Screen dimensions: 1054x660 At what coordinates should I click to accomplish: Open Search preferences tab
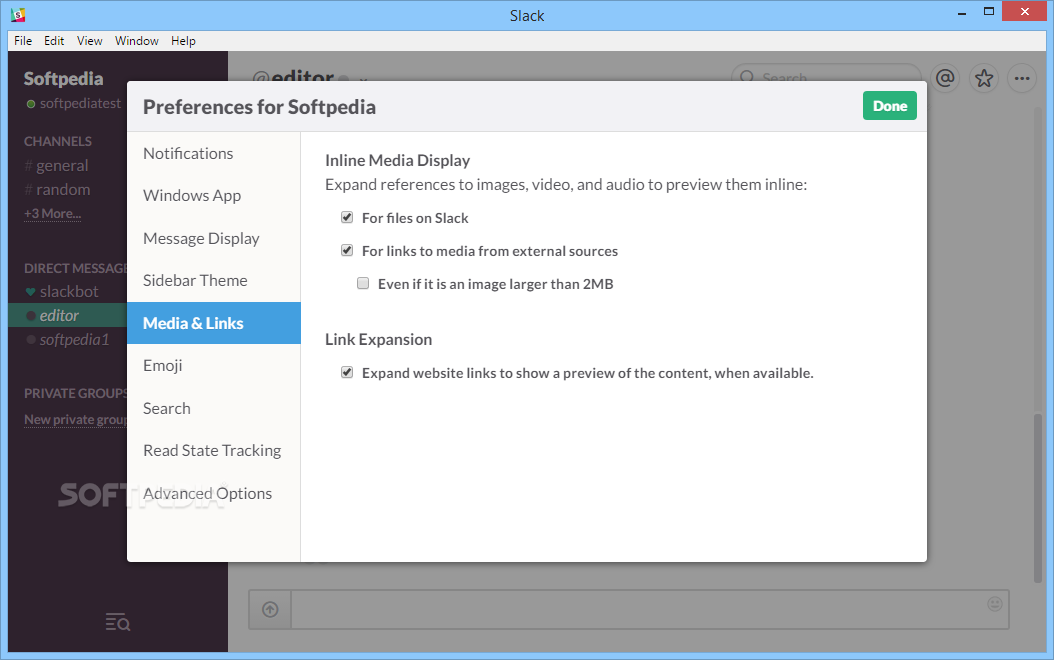[214, 409]
